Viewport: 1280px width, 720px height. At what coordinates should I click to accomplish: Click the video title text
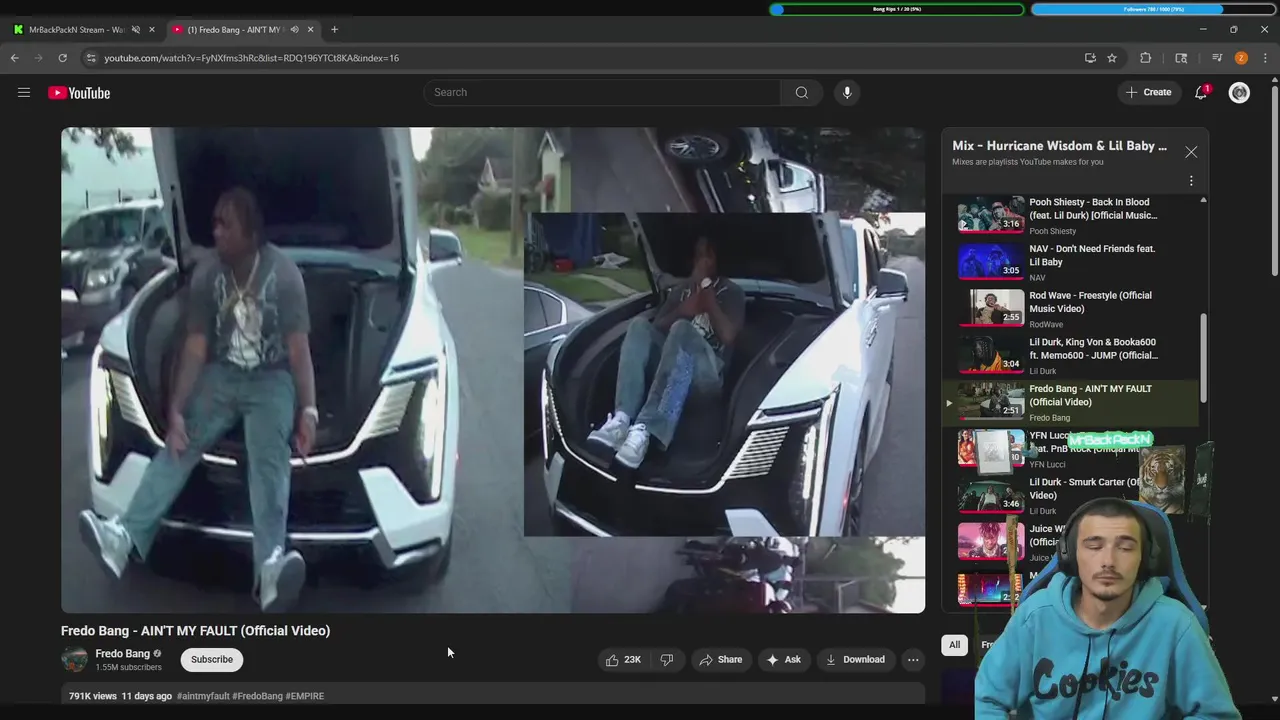pos(195,631)
